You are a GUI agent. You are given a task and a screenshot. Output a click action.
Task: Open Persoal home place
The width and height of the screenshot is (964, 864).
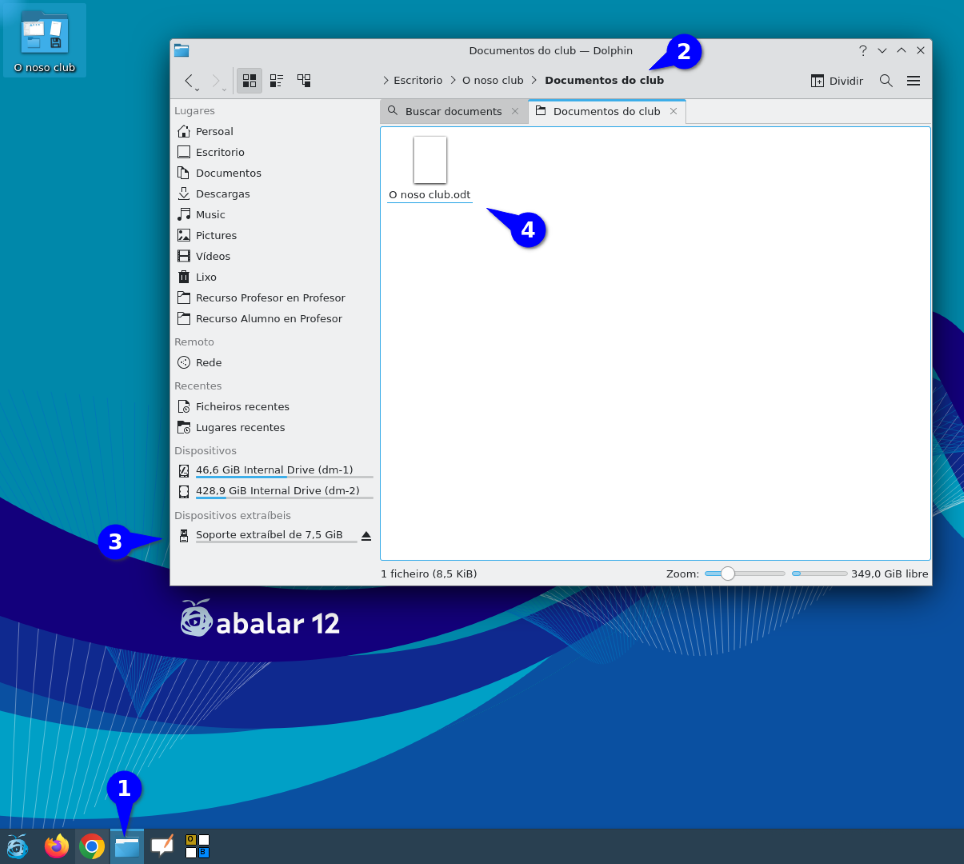pos(274,132)
